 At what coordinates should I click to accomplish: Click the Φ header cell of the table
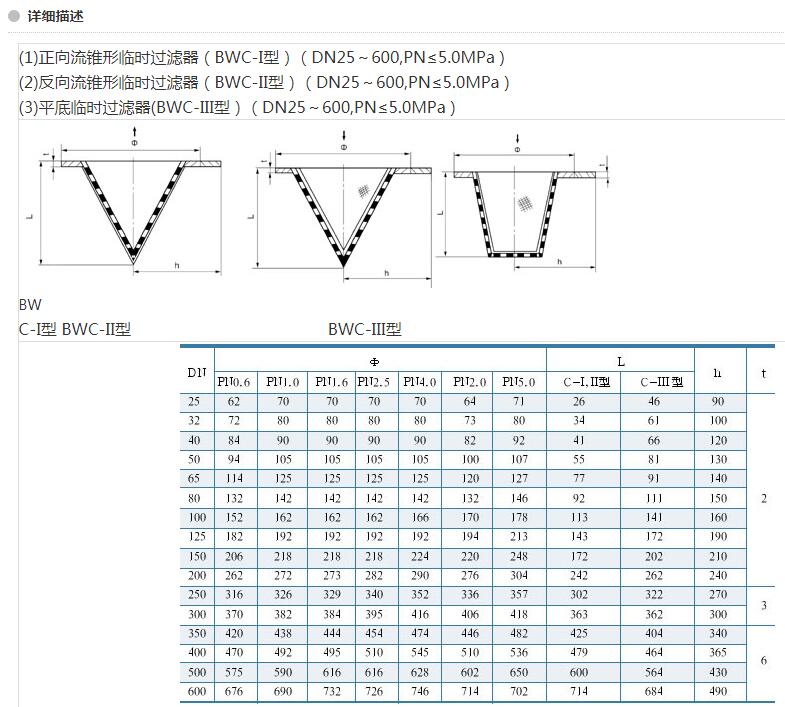(x=380, y=360)
